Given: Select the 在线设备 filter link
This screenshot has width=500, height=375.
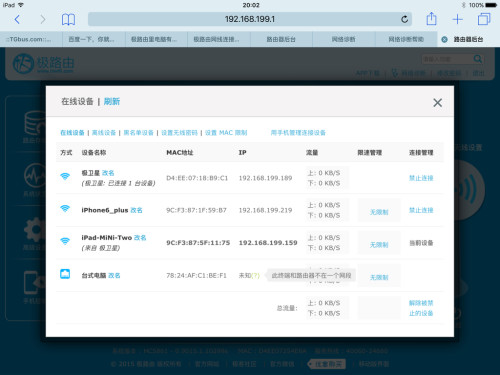Looking at the screenshot, I should pos(72,133).
